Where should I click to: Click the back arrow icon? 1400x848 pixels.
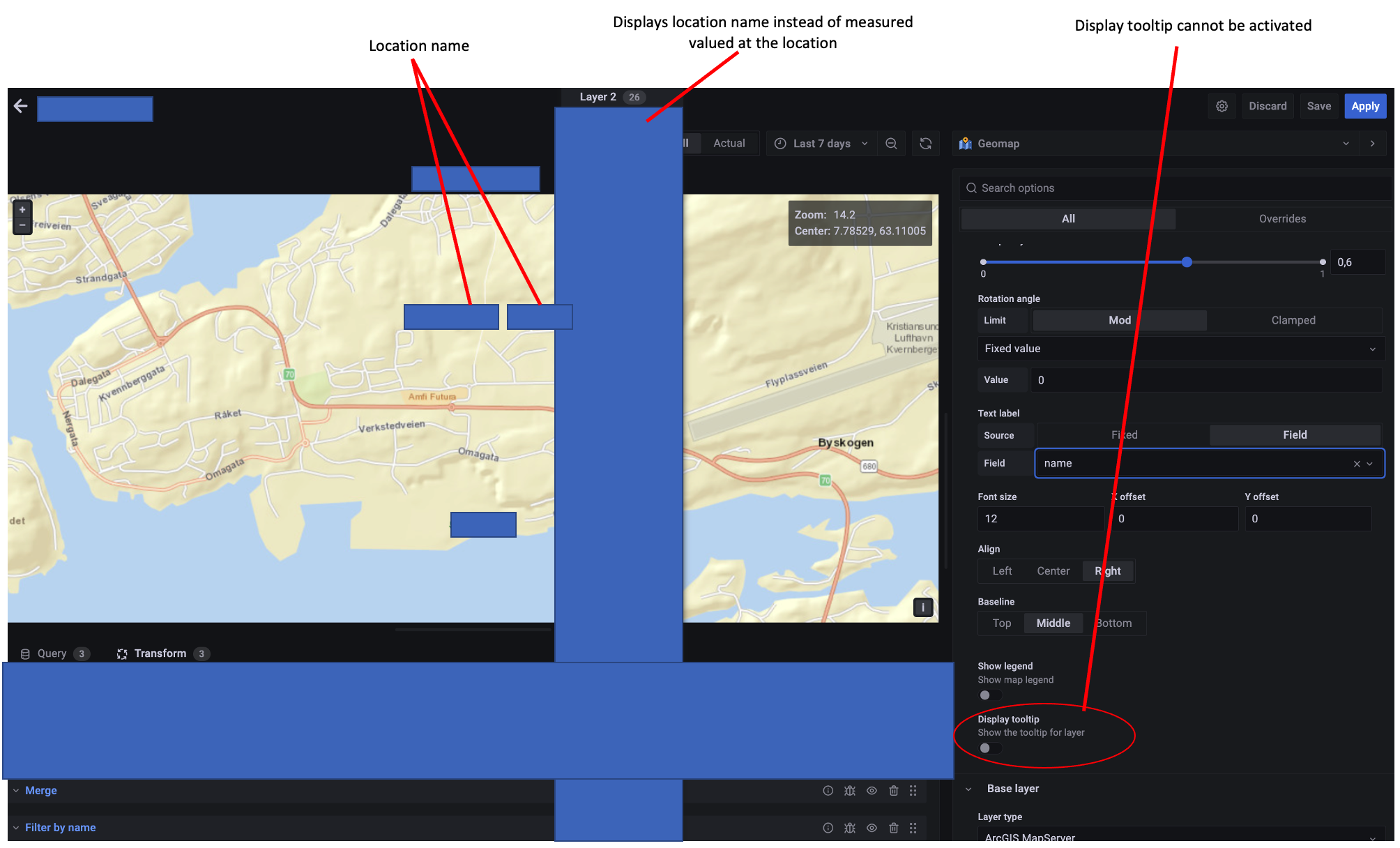[21, 106]
